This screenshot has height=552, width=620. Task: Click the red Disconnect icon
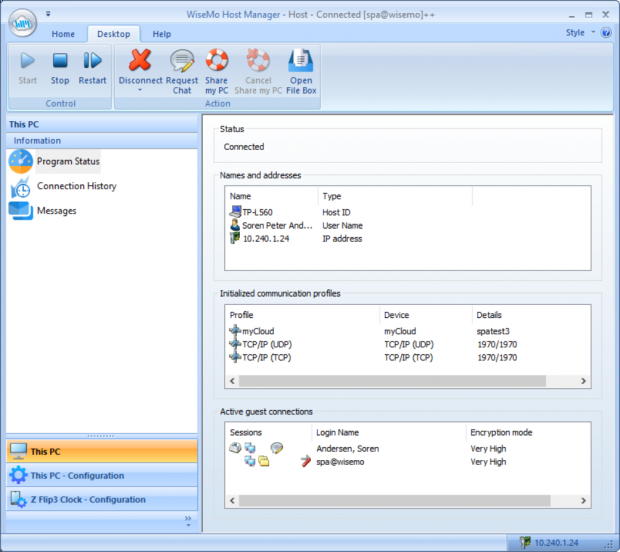click(x=140, y=60)
